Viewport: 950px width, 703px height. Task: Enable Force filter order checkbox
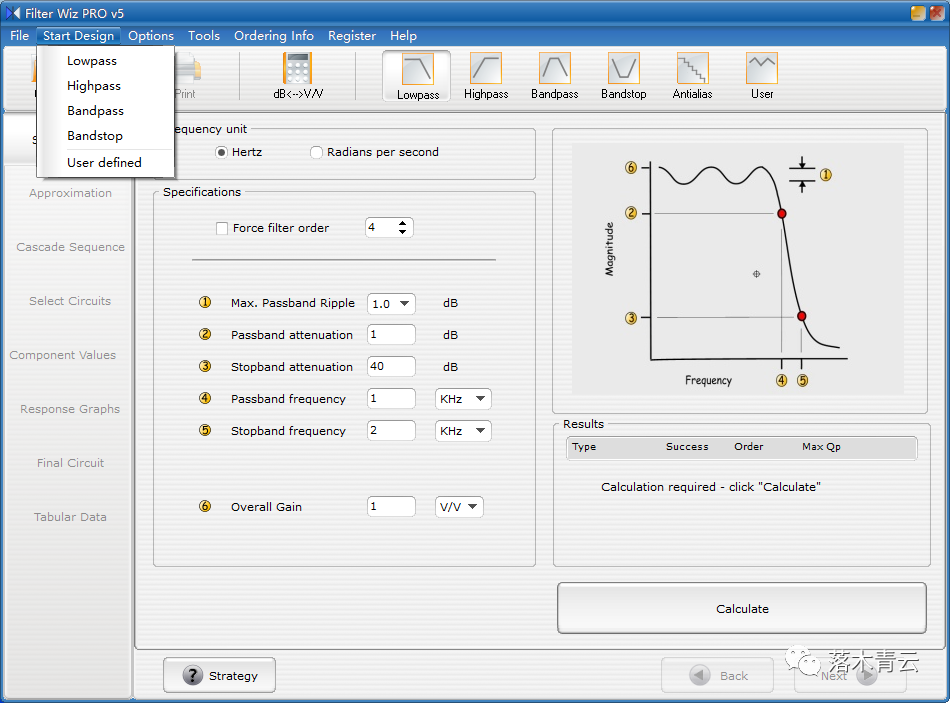pos(222,228)
